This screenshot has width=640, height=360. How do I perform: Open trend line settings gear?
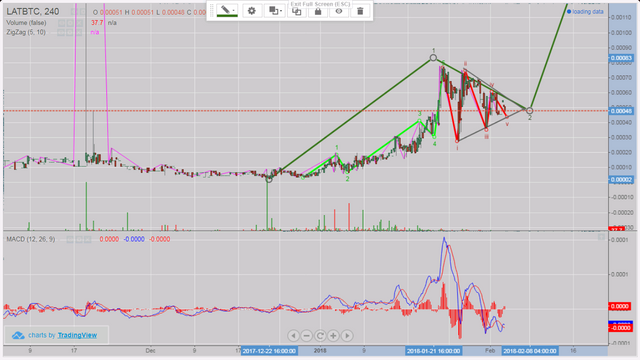[x=252, y=11]
